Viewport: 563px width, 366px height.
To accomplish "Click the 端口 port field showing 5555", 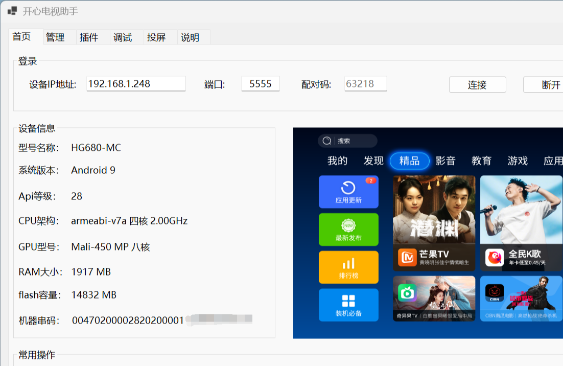I will point(260,84).
